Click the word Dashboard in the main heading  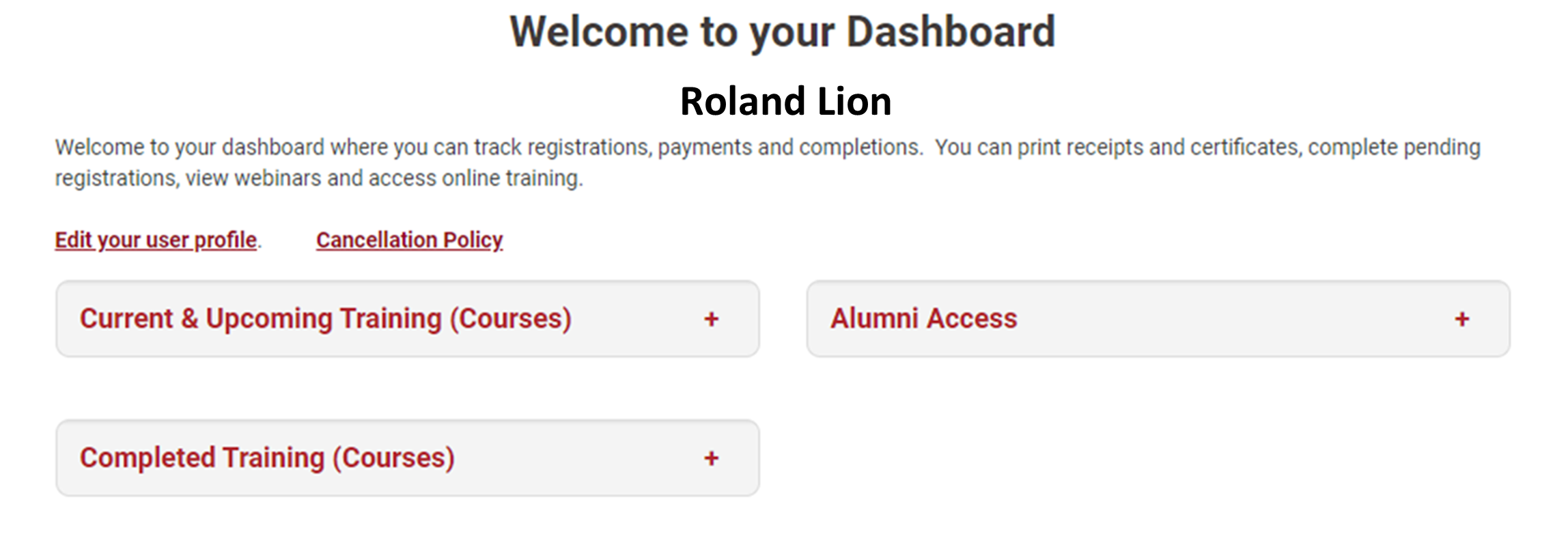pos(951,32)
